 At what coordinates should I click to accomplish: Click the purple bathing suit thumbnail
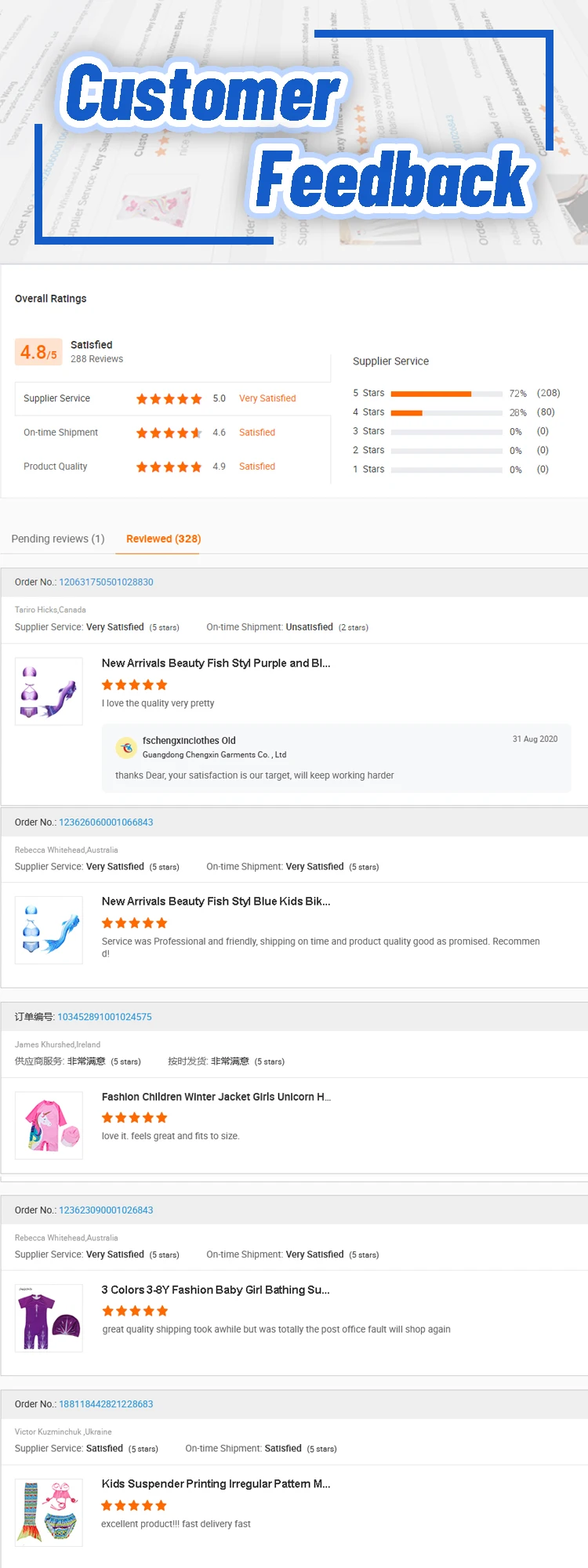tap(49, 1319)
